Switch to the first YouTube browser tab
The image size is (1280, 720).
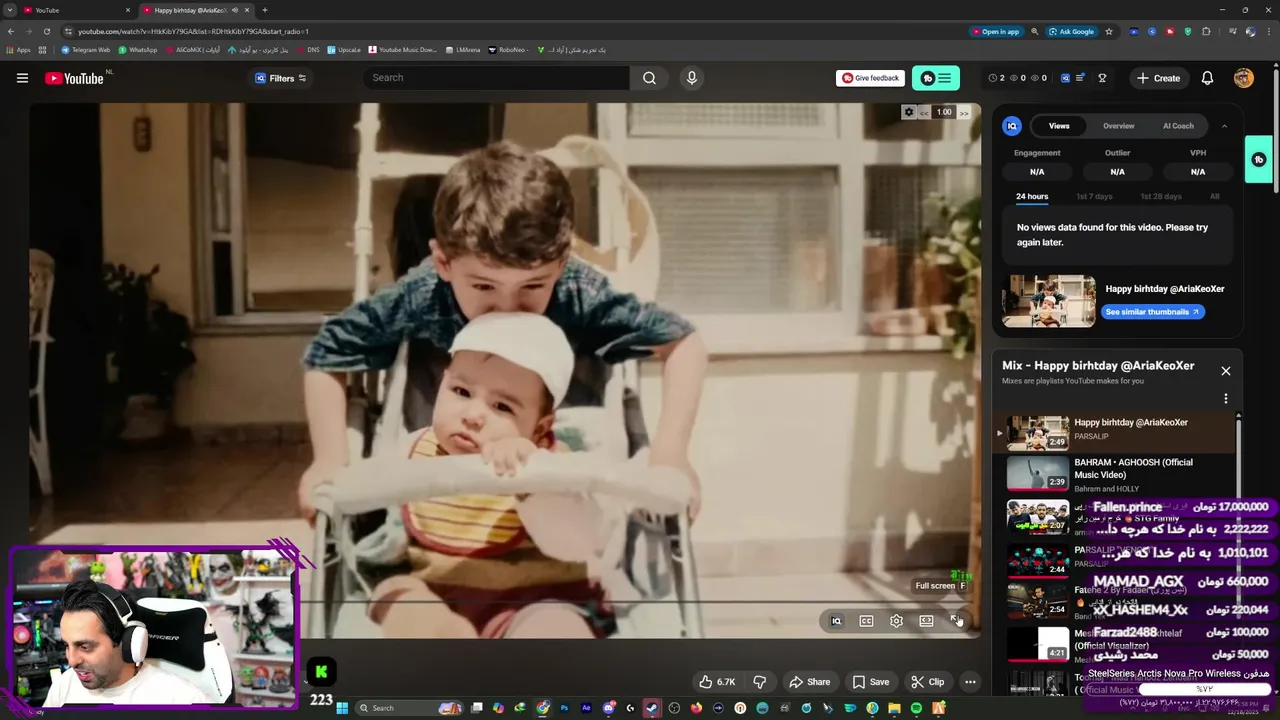76,10
